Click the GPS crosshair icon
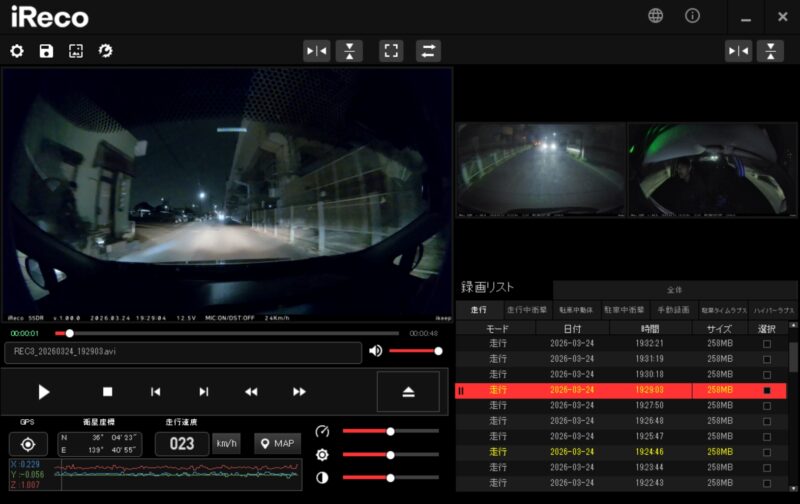Screen dimensions: 800x504 [x=28, y=444]
